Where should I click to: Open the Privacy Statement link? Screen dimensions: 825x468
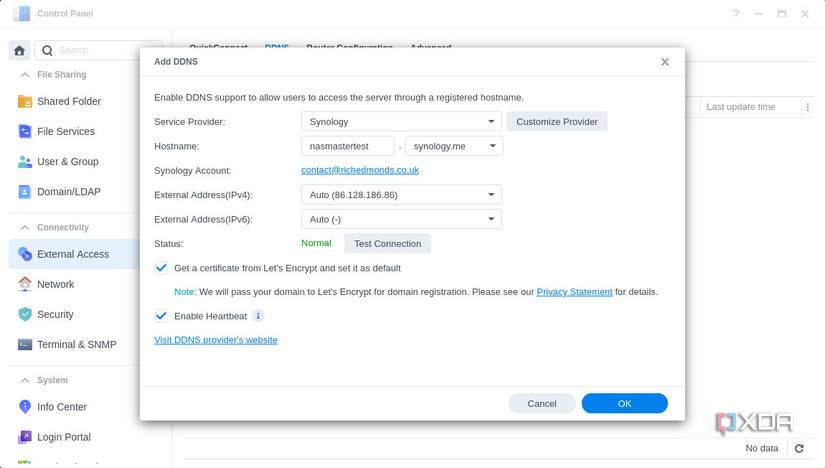pos(574,292)
